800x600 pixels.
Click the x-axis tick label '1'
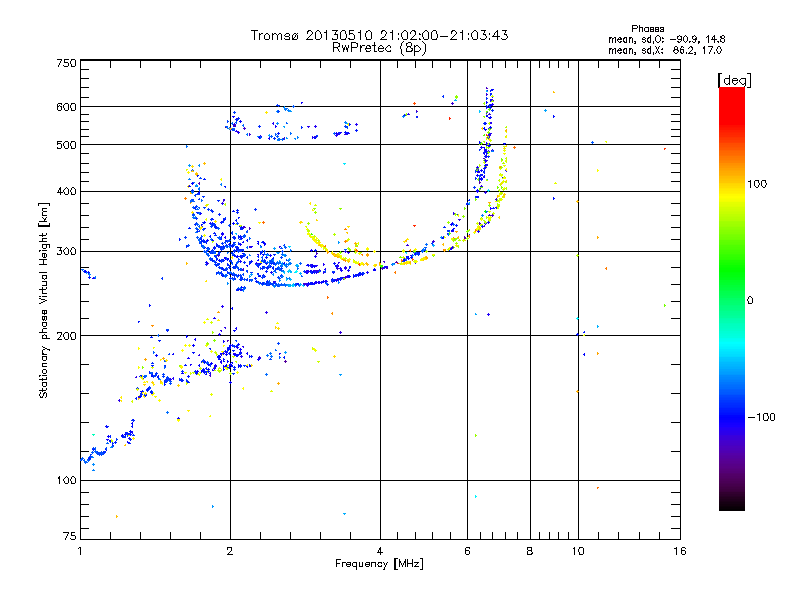(x=80, y=551)
